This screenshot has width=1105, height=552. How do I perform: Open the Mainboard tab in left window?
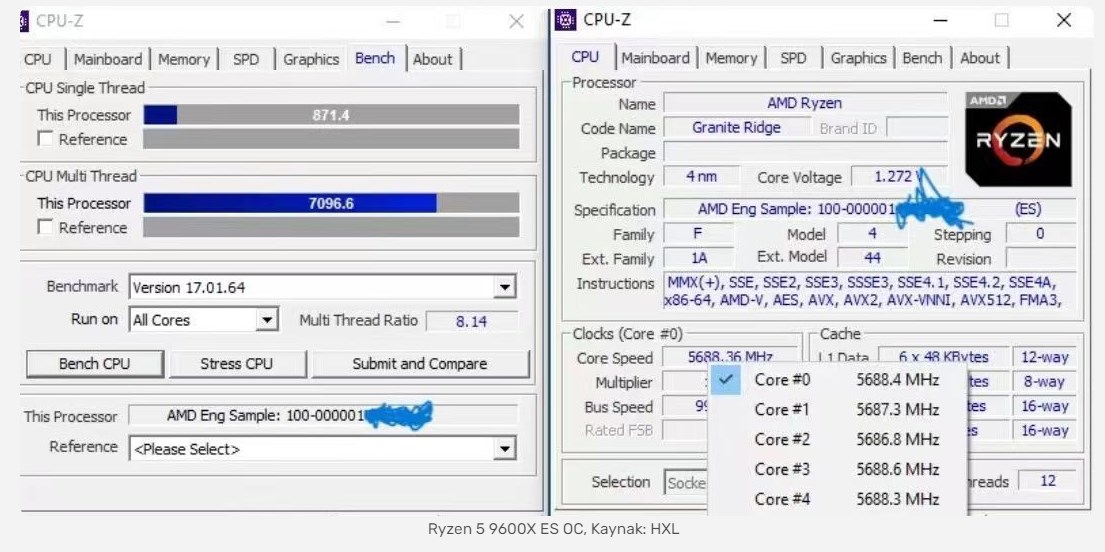108,59
